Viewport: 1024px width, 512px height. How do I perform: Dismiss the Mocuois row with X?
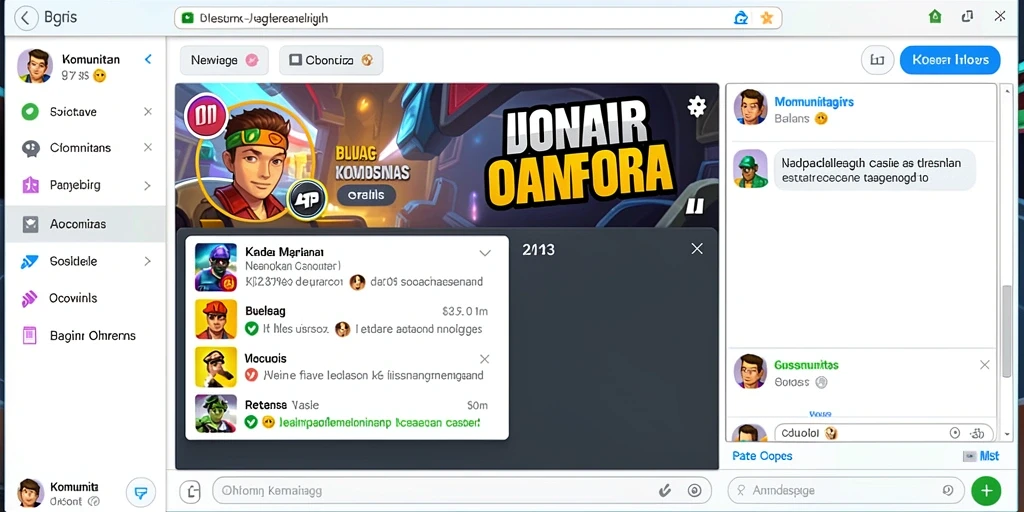[x=485, y=359]
